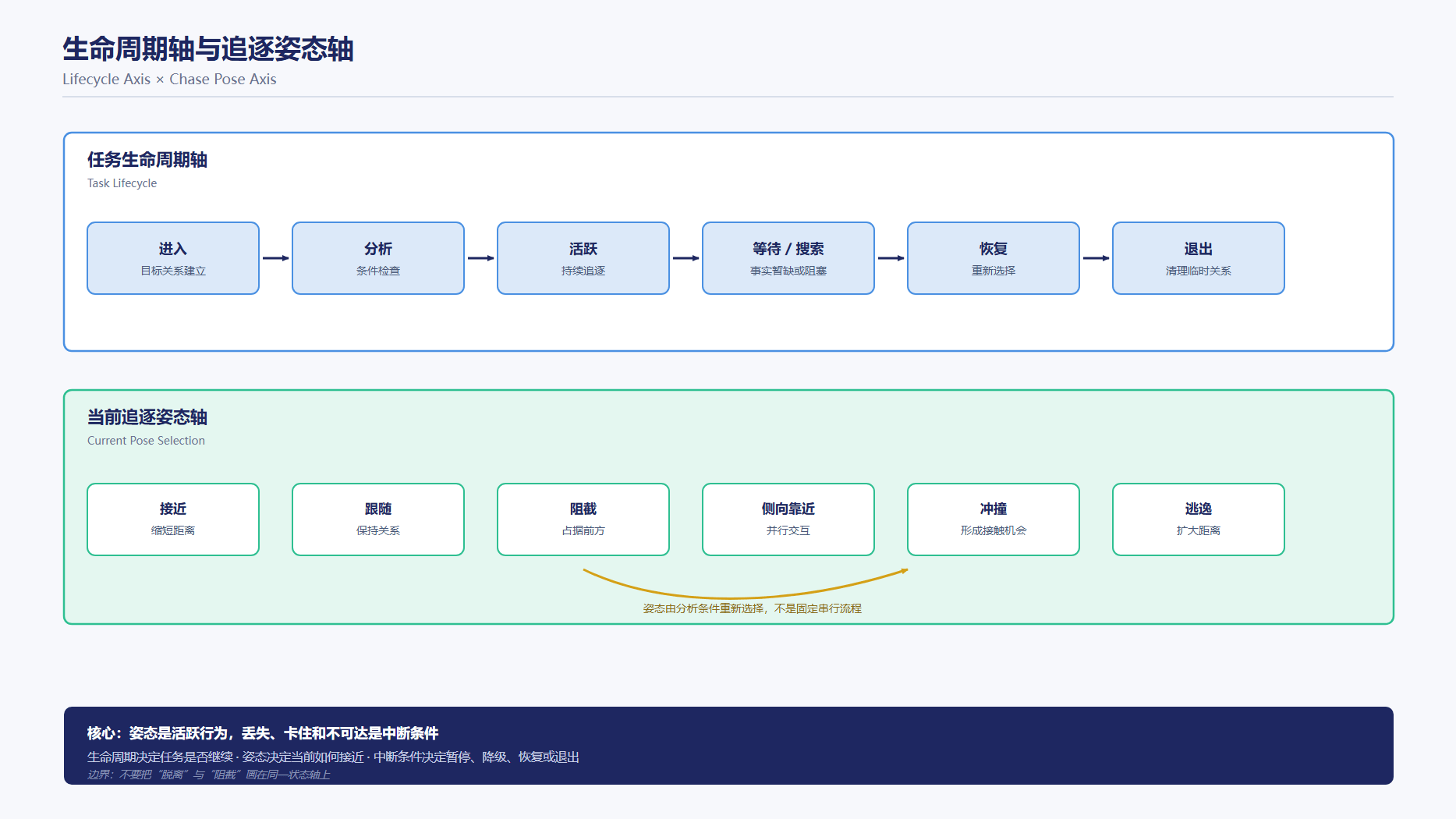Click the heading 任务生命周期轴
1456x819 pixels.
point(147,160)
